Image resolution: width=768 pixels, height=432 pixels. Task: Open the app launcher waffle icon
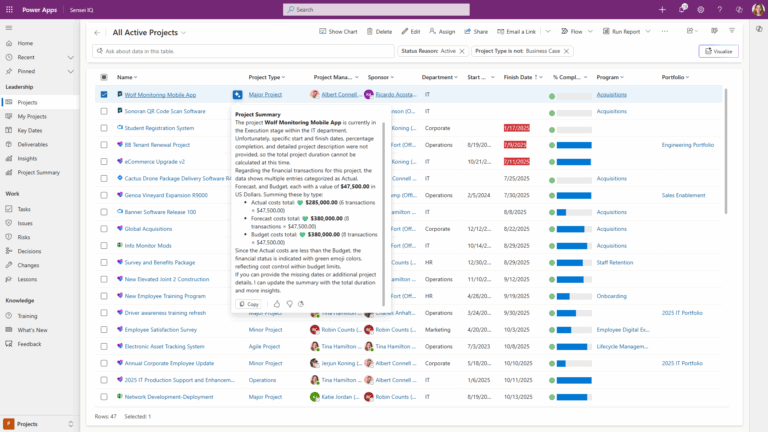click(x=9, y=9)
